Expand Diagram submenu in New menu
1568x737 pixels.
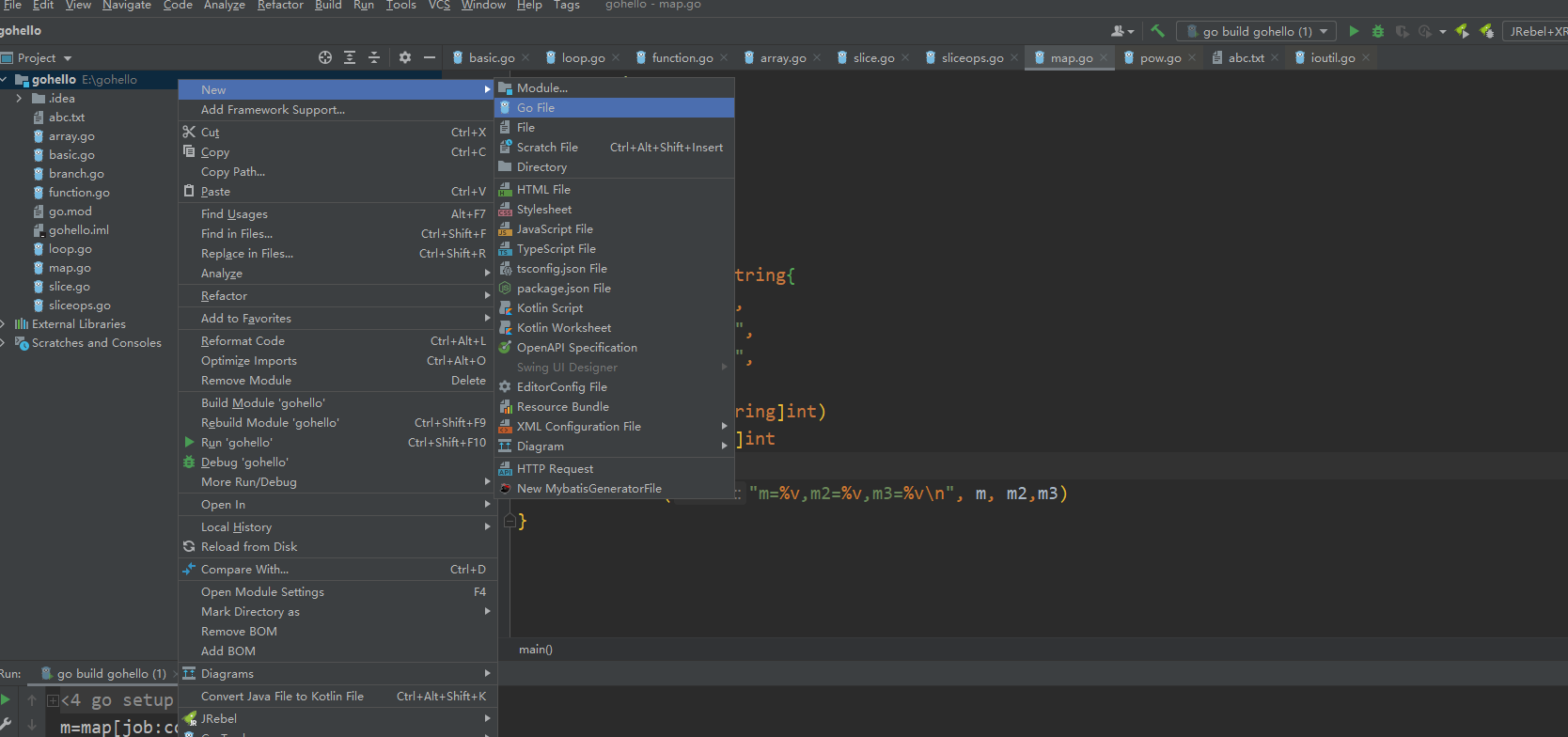(x=615, y=447)
